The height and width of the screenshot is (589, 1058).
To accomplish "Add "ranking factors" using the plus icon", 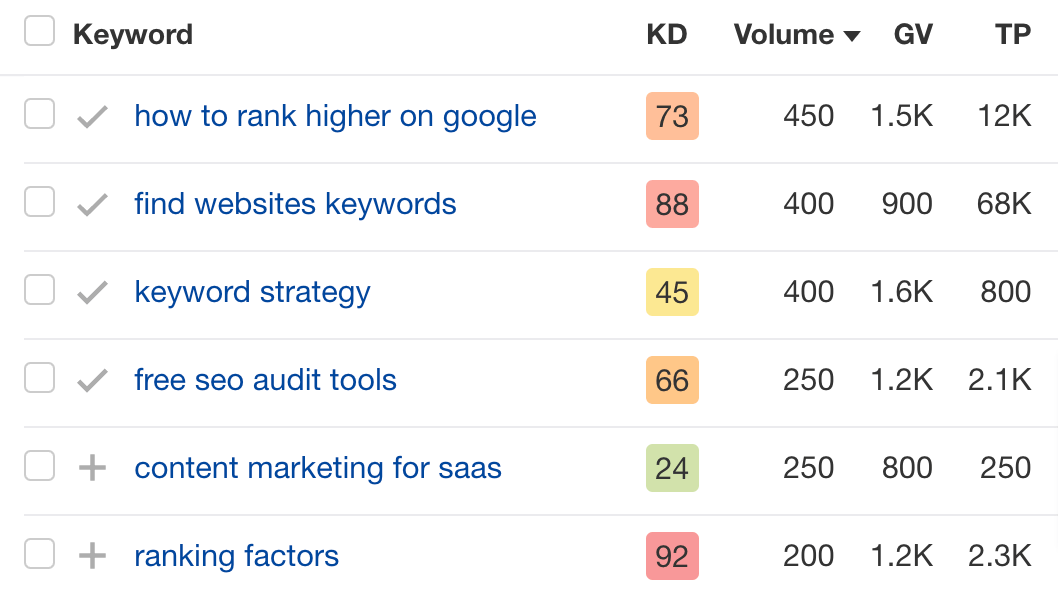I will [91, 556].
